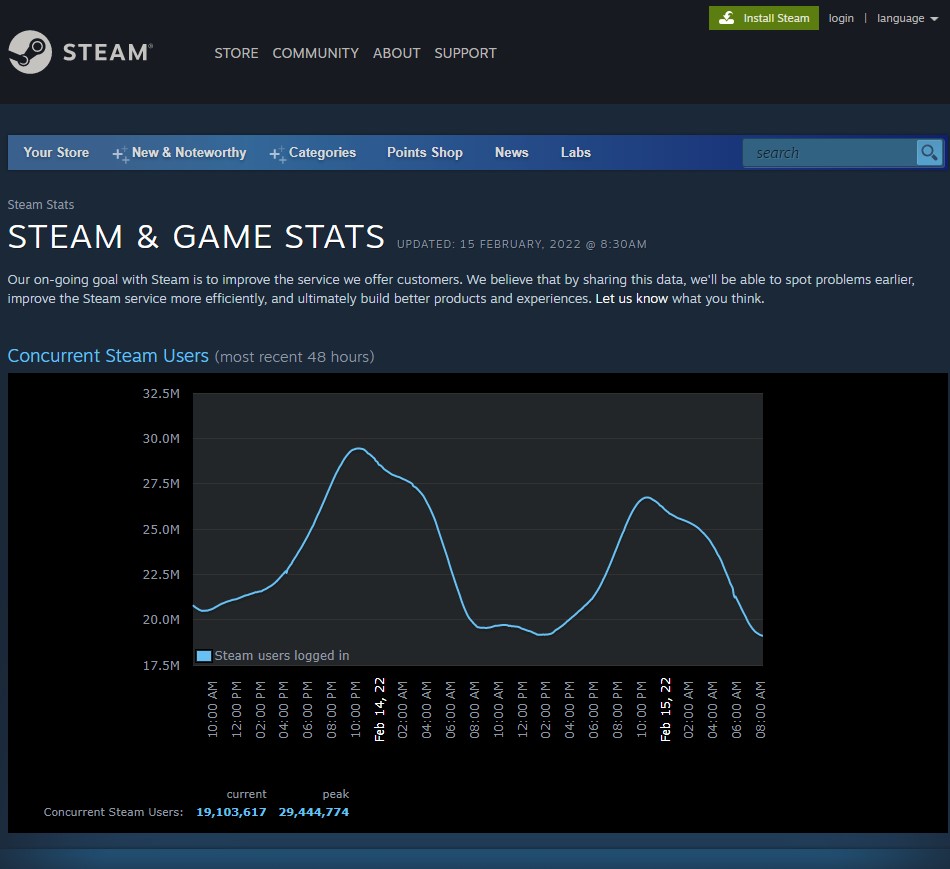Image resolution: width=950 pixels, height=869 pixels.
Task: Go to the ABOUT page
Action: [x=397, y=53]
